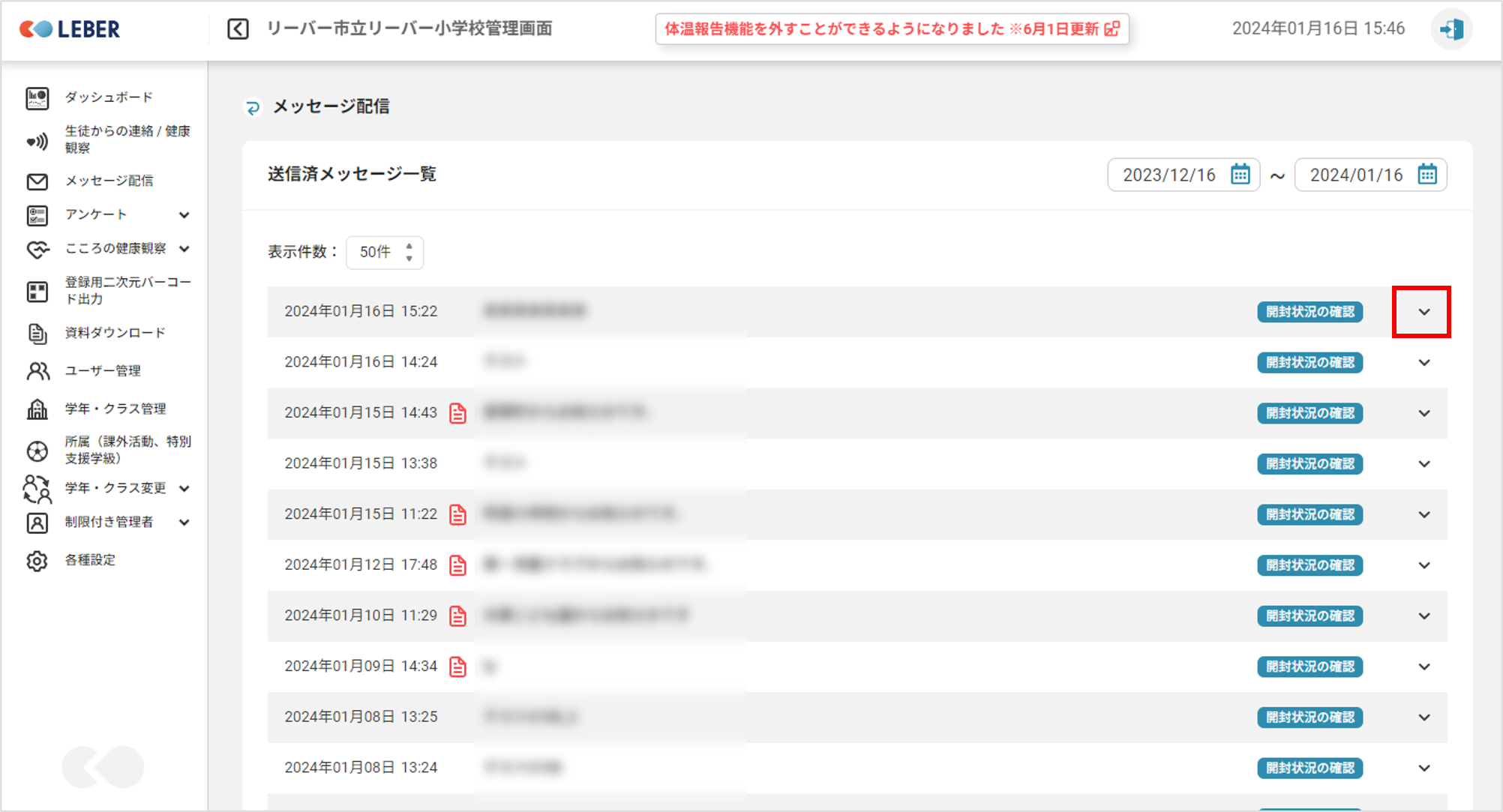The image size is (1503, 812).
Task: Click the 登録用二次元バーコード出力 icon
Action: point(37,291)
